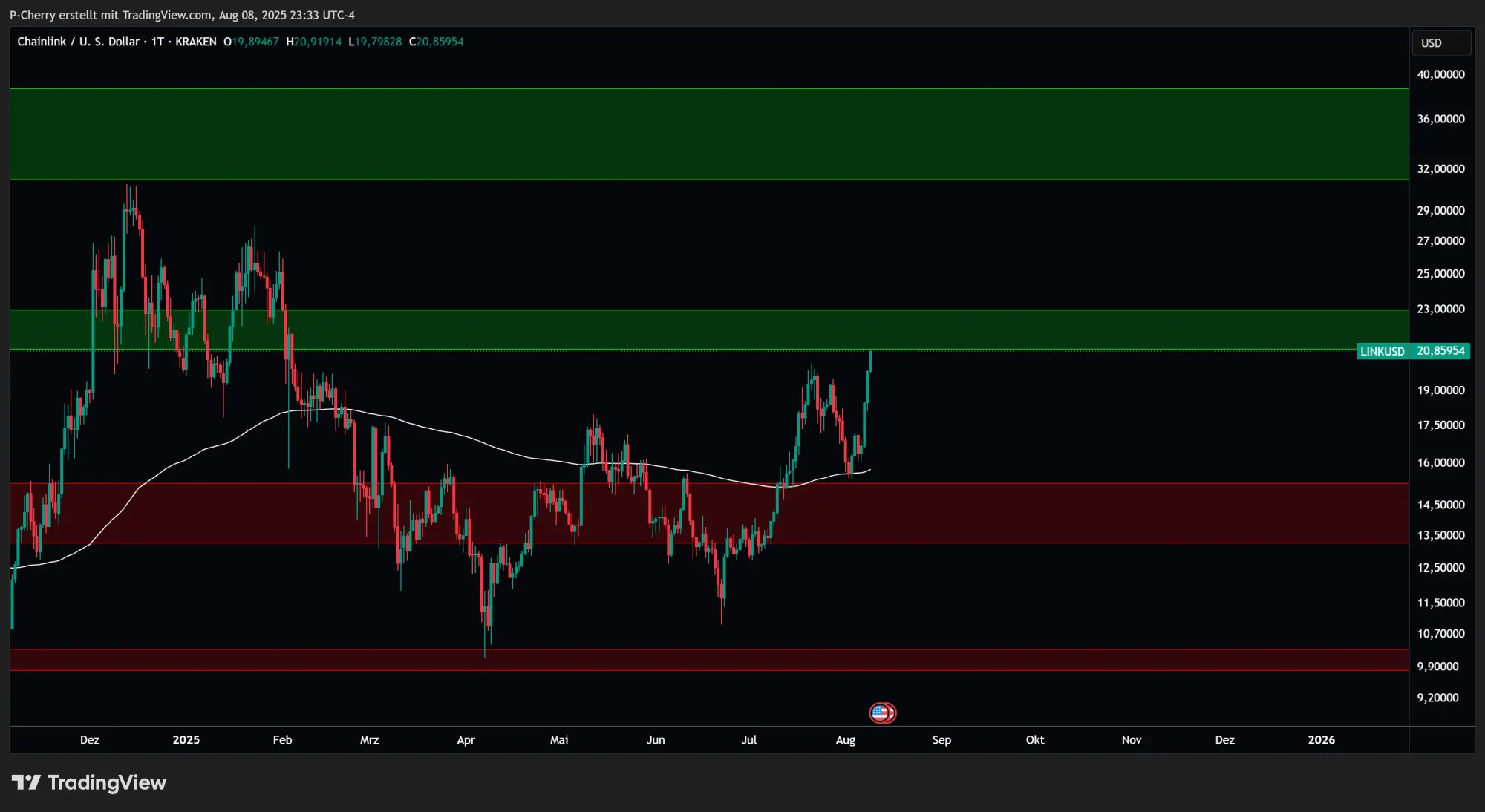
Task: Click the 2026 label on time axis
Action: click(1322, 740)
